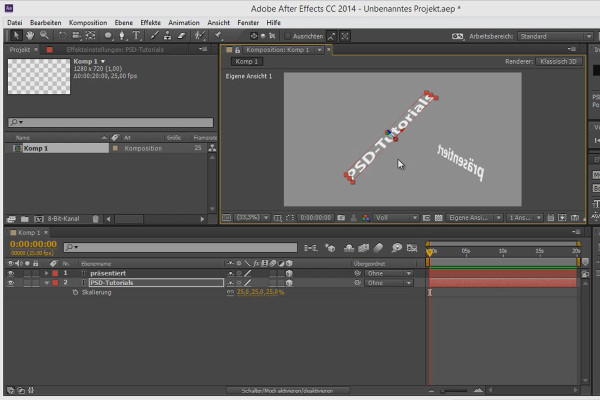The height and width of the screenshot is (400, 600).
Task: Open the Effekte menu
Action: [x=150, y=23]
